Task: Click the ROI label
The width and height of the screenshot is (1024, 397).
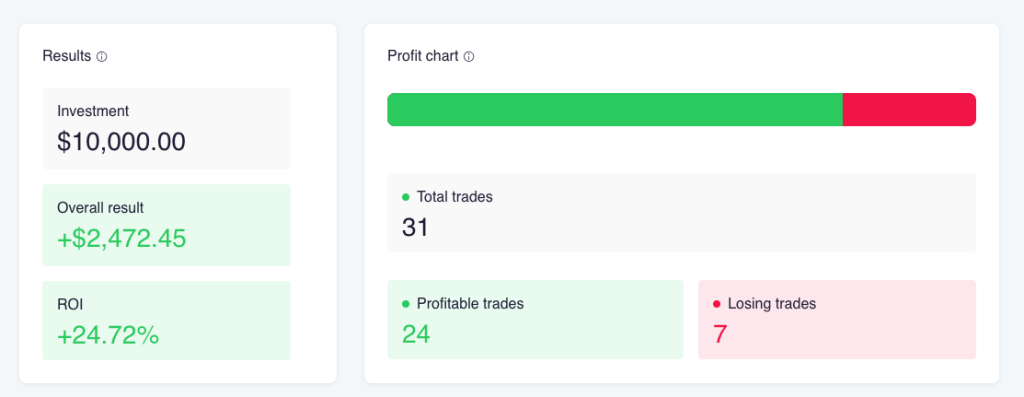Action: pos(70,304)
